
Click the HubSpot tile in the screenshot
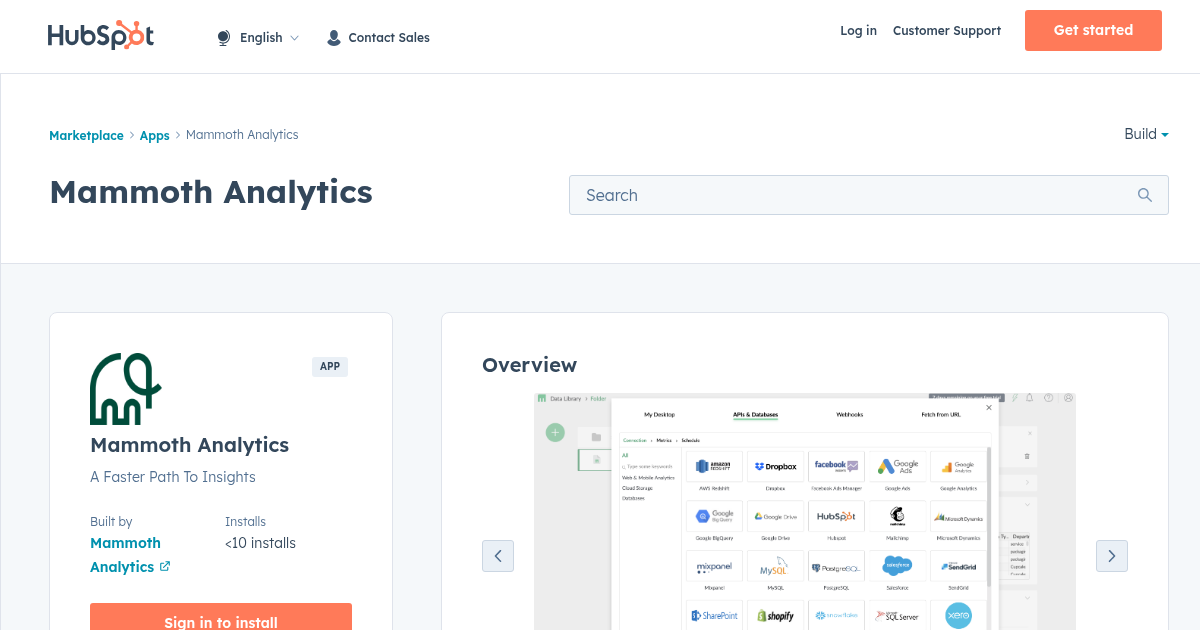[x=836, y=517]
